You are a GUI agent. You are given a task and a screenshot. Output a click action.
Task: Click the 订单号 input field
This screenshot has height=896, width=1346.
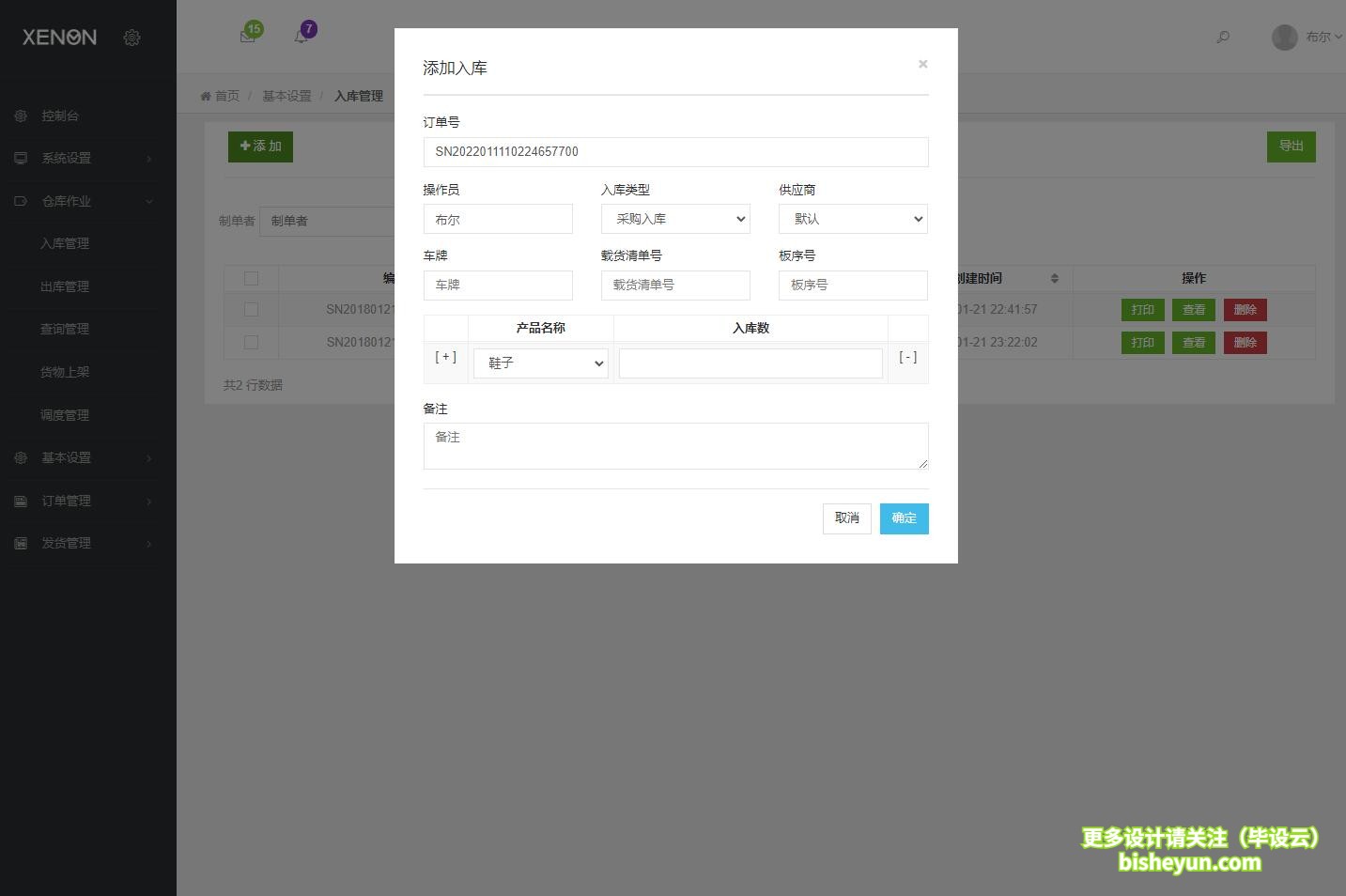click(x=675, y=152)
